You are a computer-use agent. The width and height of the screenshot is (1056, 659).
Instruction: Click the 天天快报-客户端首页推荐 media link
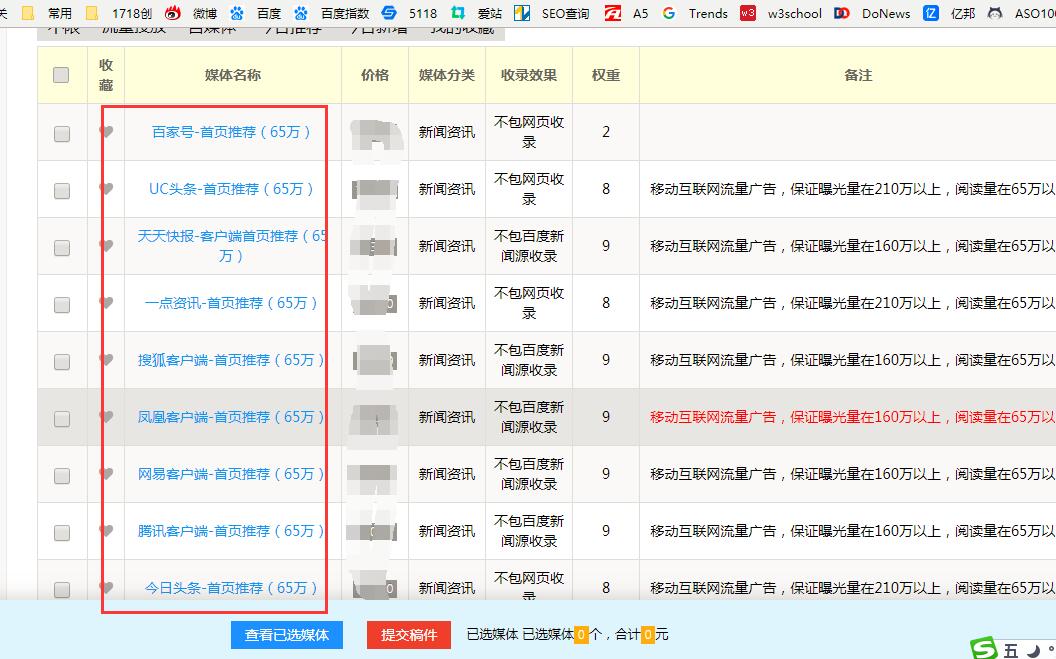pos(232,246)
